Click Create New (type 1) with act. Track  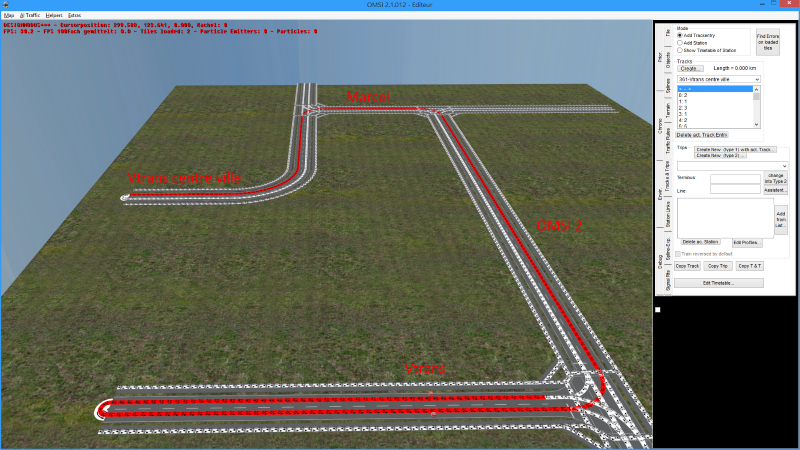pos(735,149)
